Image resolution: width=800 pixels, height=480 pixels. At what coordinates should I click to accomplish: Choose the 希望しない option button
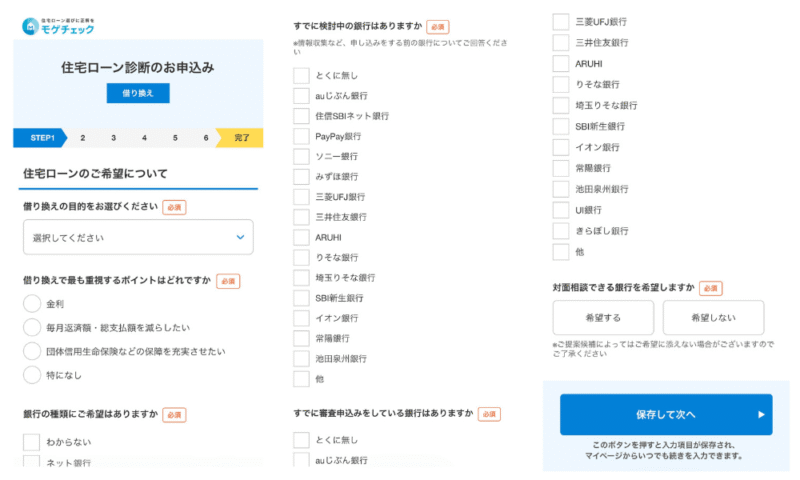click(713, 317)
